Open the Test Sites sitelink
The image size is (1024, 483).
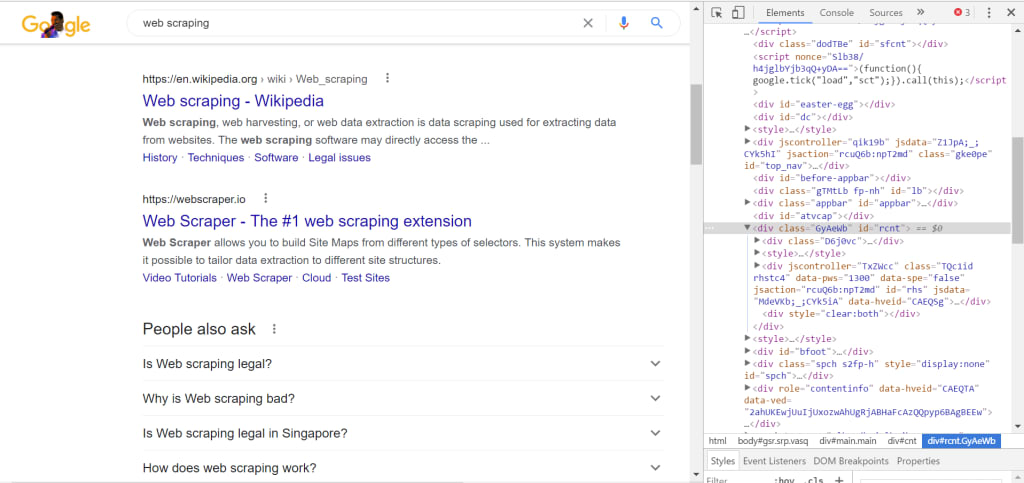[x=366, y=277]
